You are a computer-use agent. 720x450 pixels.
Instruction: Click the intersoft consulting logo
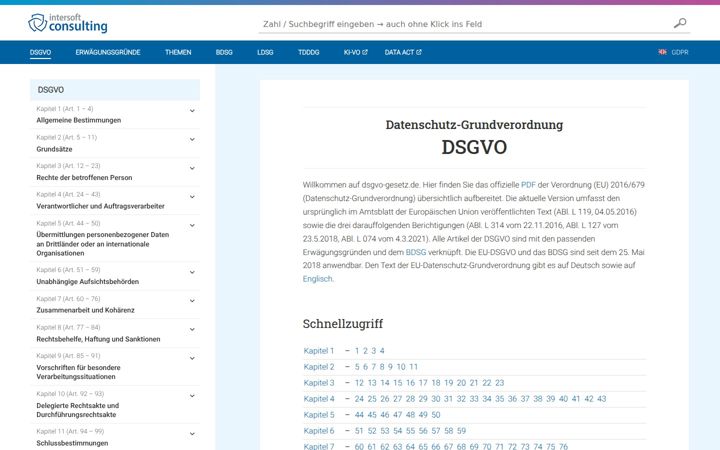click(68, 23)
